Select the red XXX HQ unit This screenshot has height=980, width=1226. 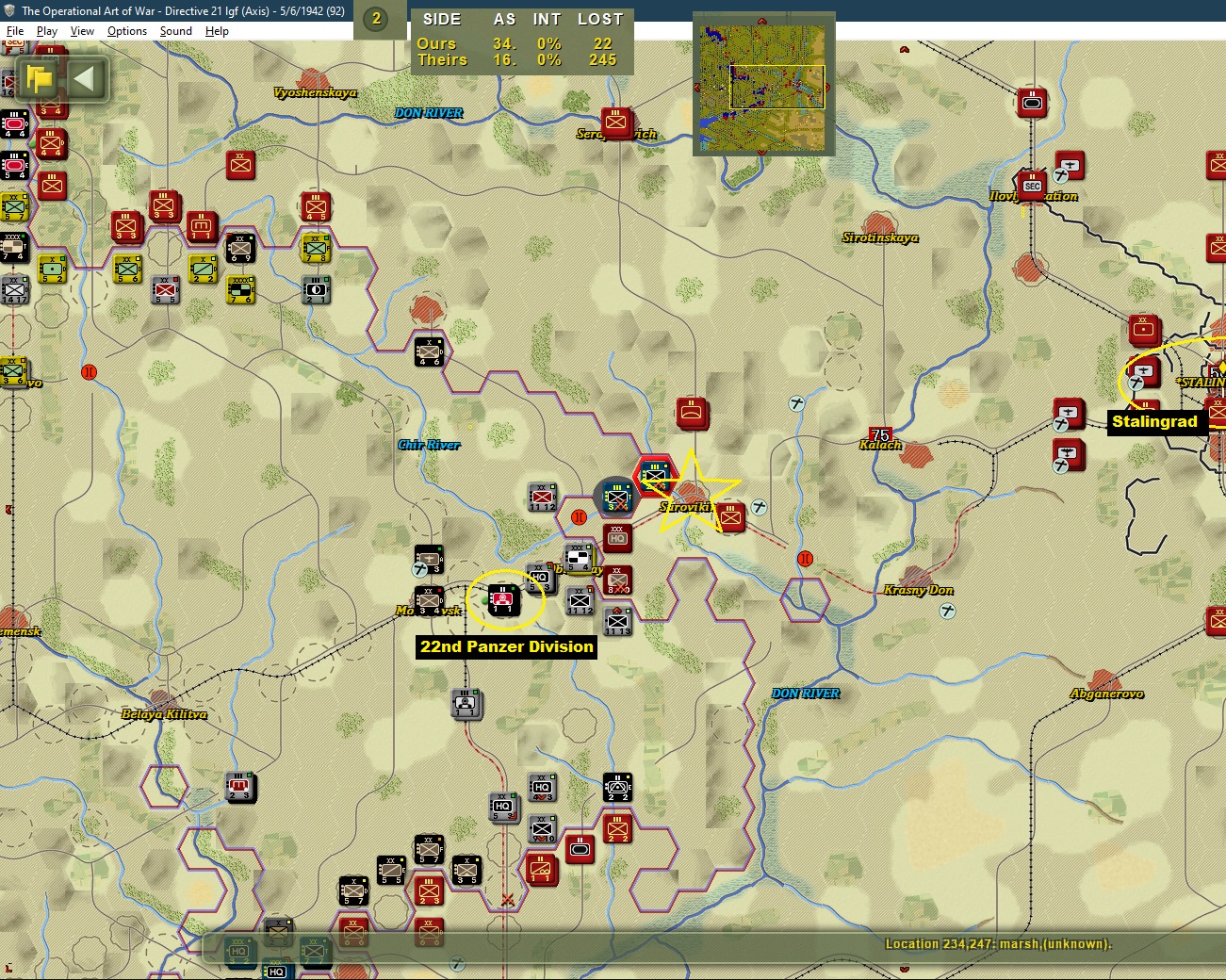click(x=617, y=537)
